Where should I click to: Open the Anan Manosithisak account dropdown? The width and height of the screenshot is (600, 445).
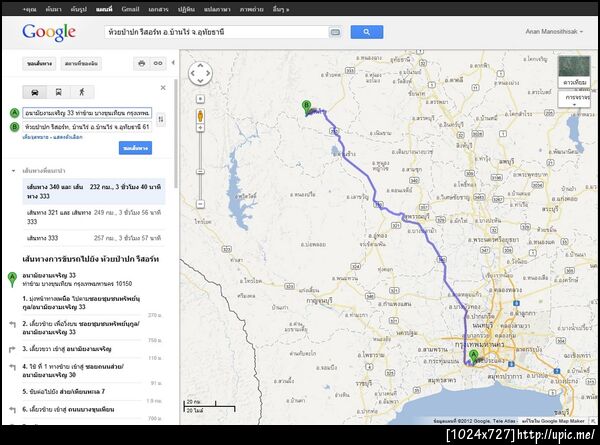pyautogui.click(x=554, y=32)
